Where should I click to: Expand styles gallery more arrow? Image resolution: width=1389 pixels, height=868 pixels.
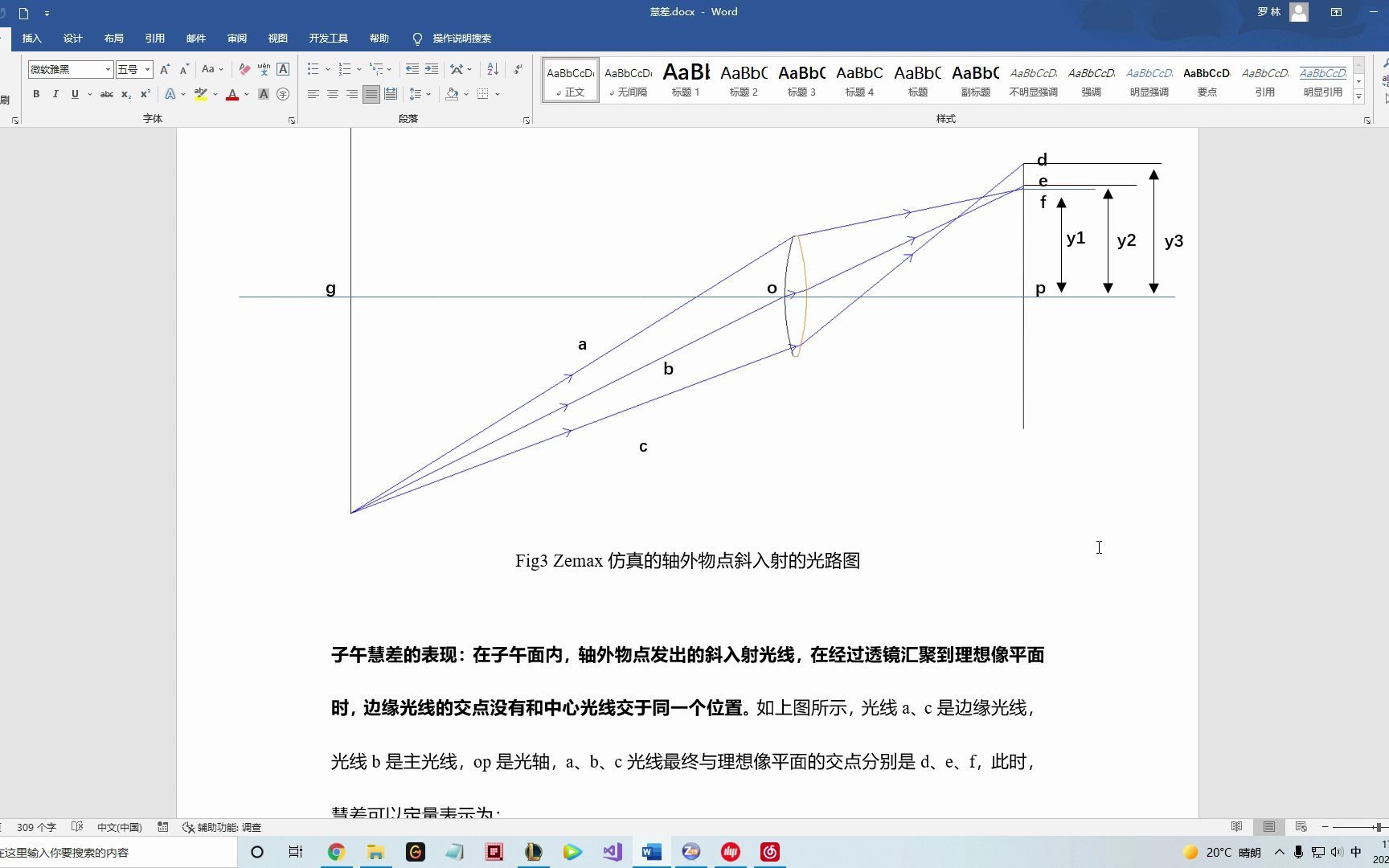(x=1359, y=97)
